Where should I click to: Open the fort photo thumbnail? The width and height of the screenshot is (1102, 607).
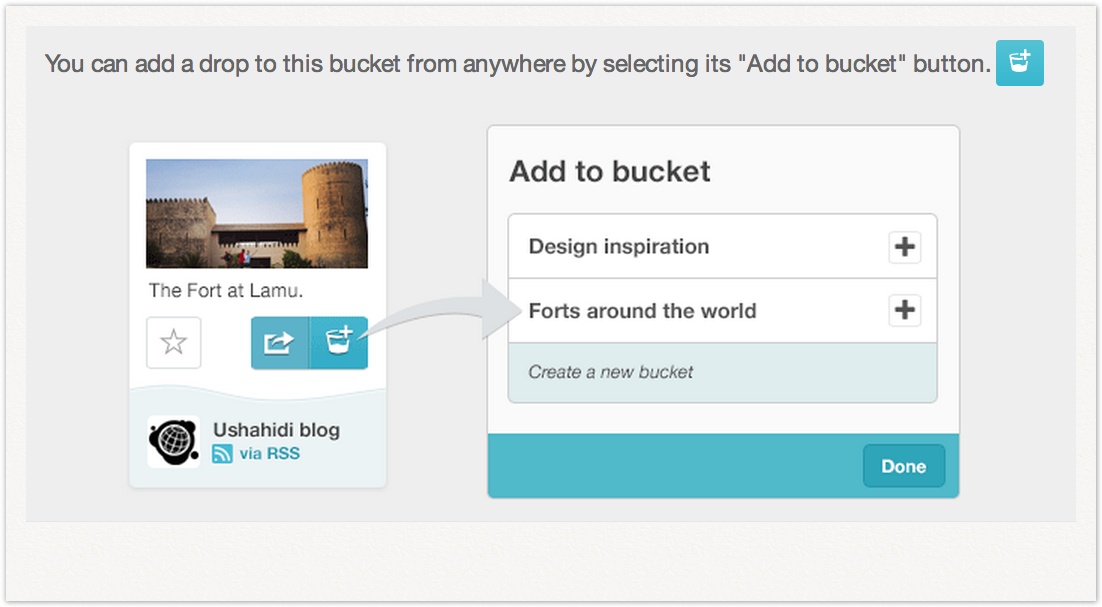point(257,214)
